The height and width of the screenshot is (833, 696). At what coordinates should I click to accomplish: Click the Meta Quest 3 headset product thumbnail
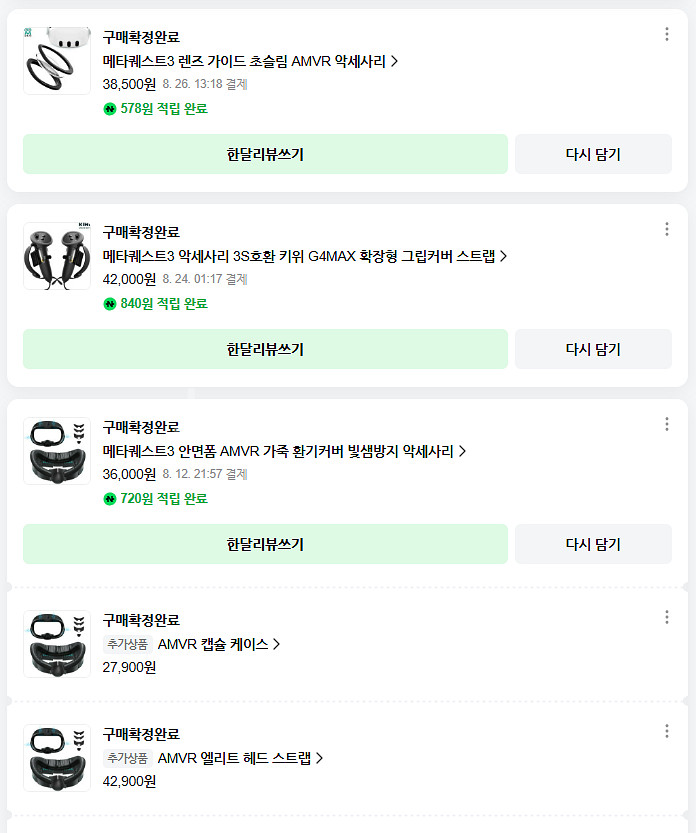(x=57, y=60)
